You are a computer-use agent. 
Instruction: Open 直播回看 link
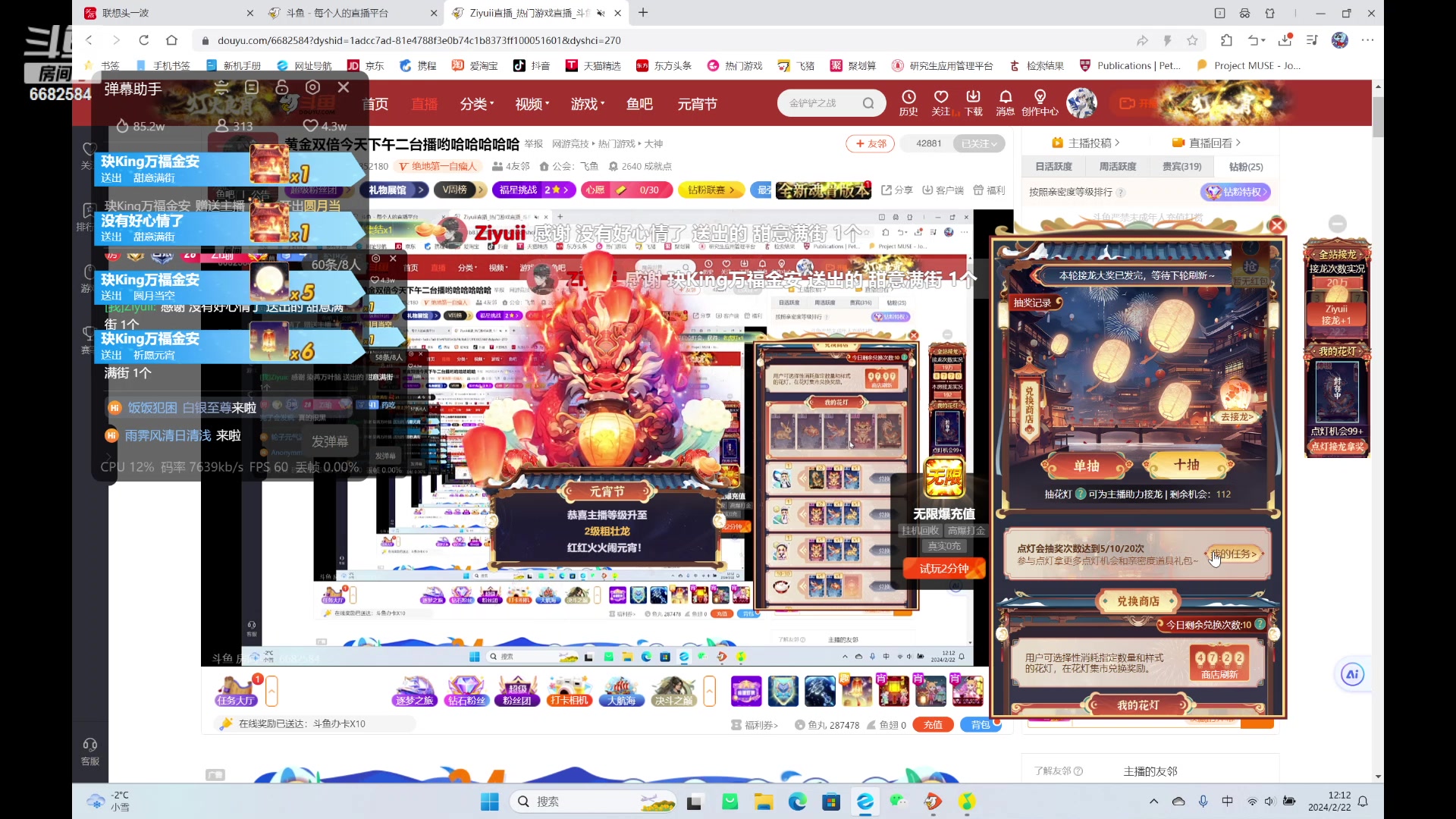coord(1206,143)
